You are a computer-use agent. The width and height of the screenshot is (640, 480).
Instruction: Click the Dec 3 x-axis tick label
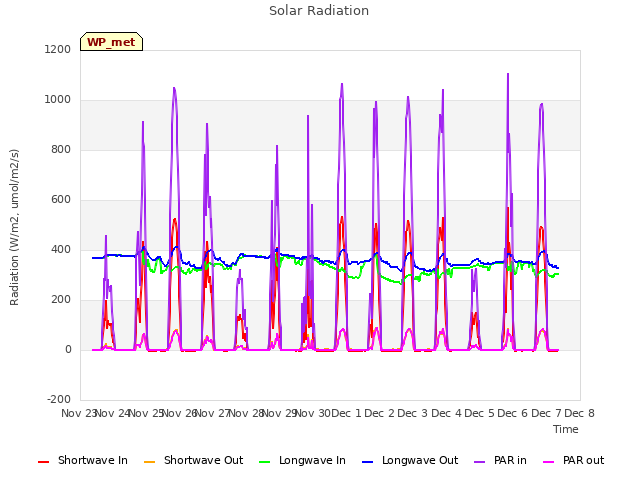(413, 413)
